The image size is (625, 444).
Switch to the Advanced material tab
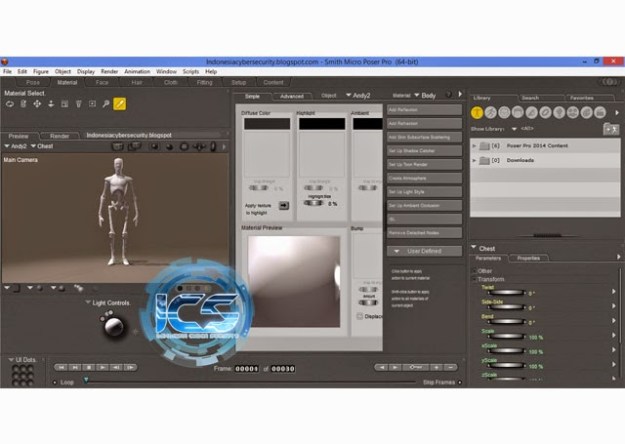click(291, 96)
